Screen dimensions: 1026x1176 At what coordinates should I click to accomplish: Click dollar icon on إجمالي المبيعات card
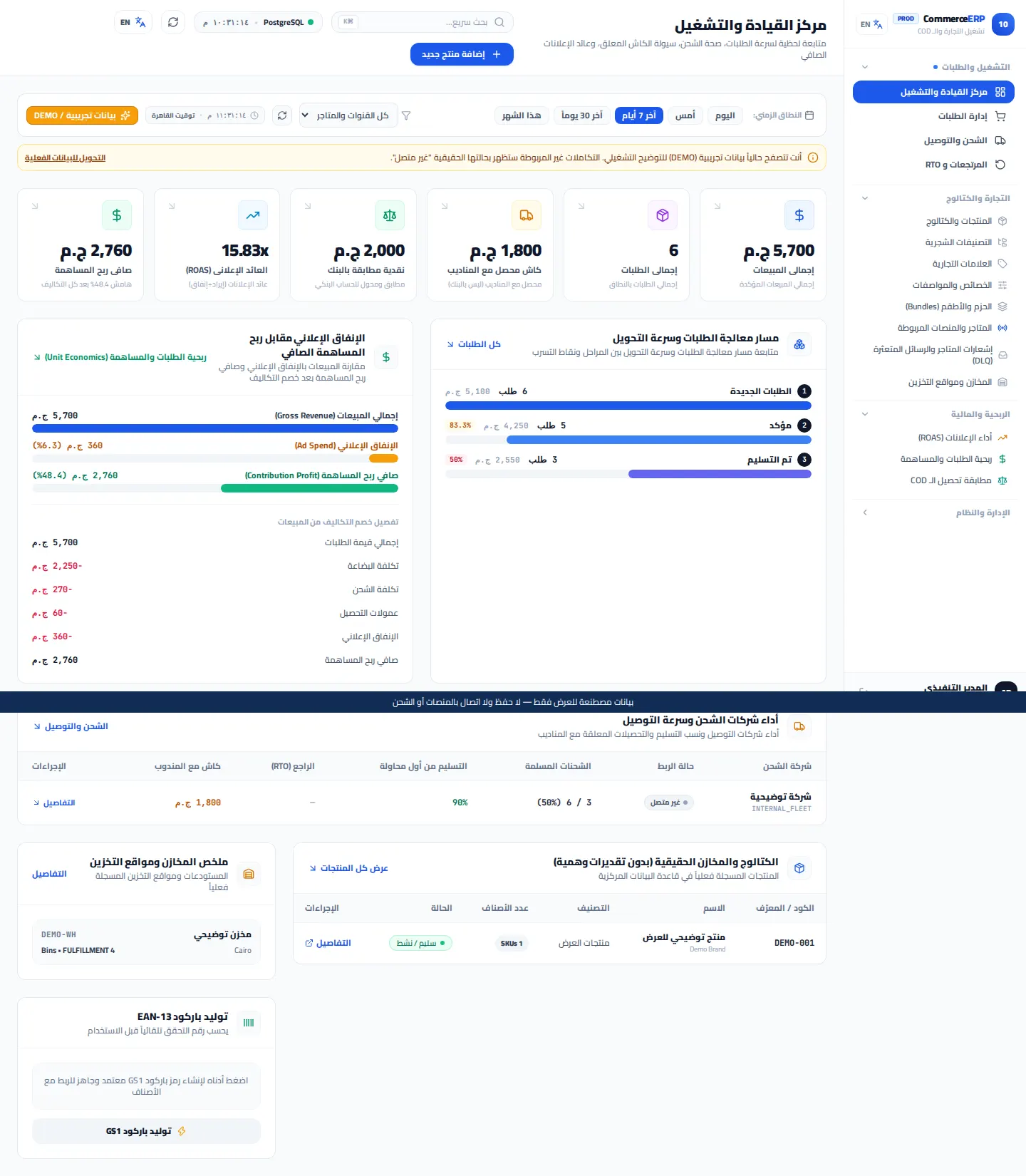coord(799,215)
